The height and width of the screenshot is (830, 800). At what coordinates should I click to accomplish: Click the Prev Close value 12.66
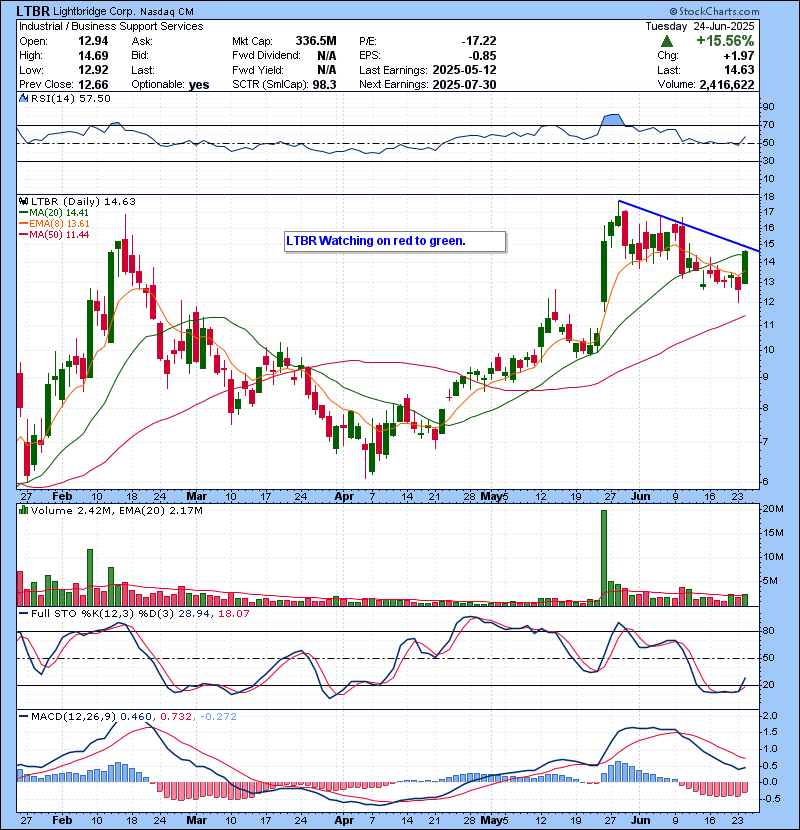click(93, 85)
